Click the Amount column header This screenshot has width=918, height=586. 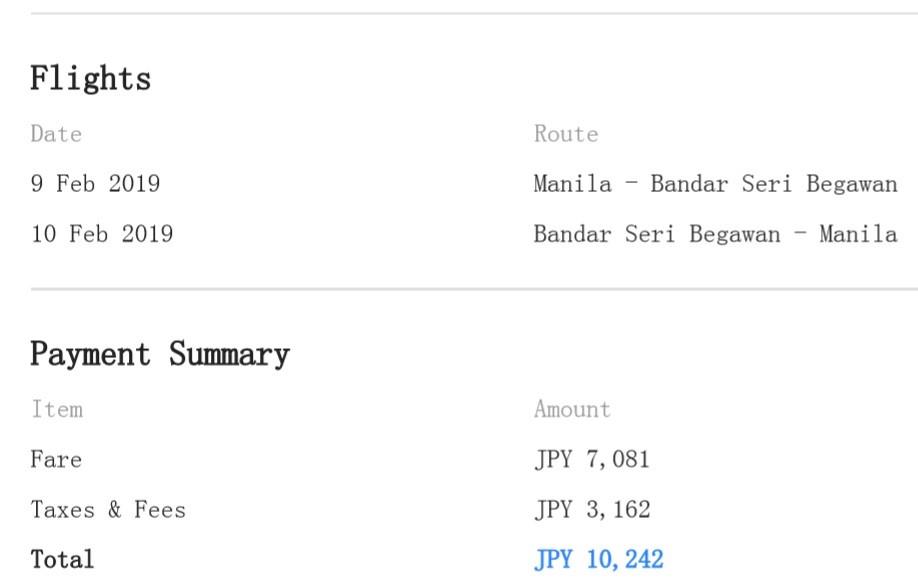pyautogui.click(x=573, y=409)
